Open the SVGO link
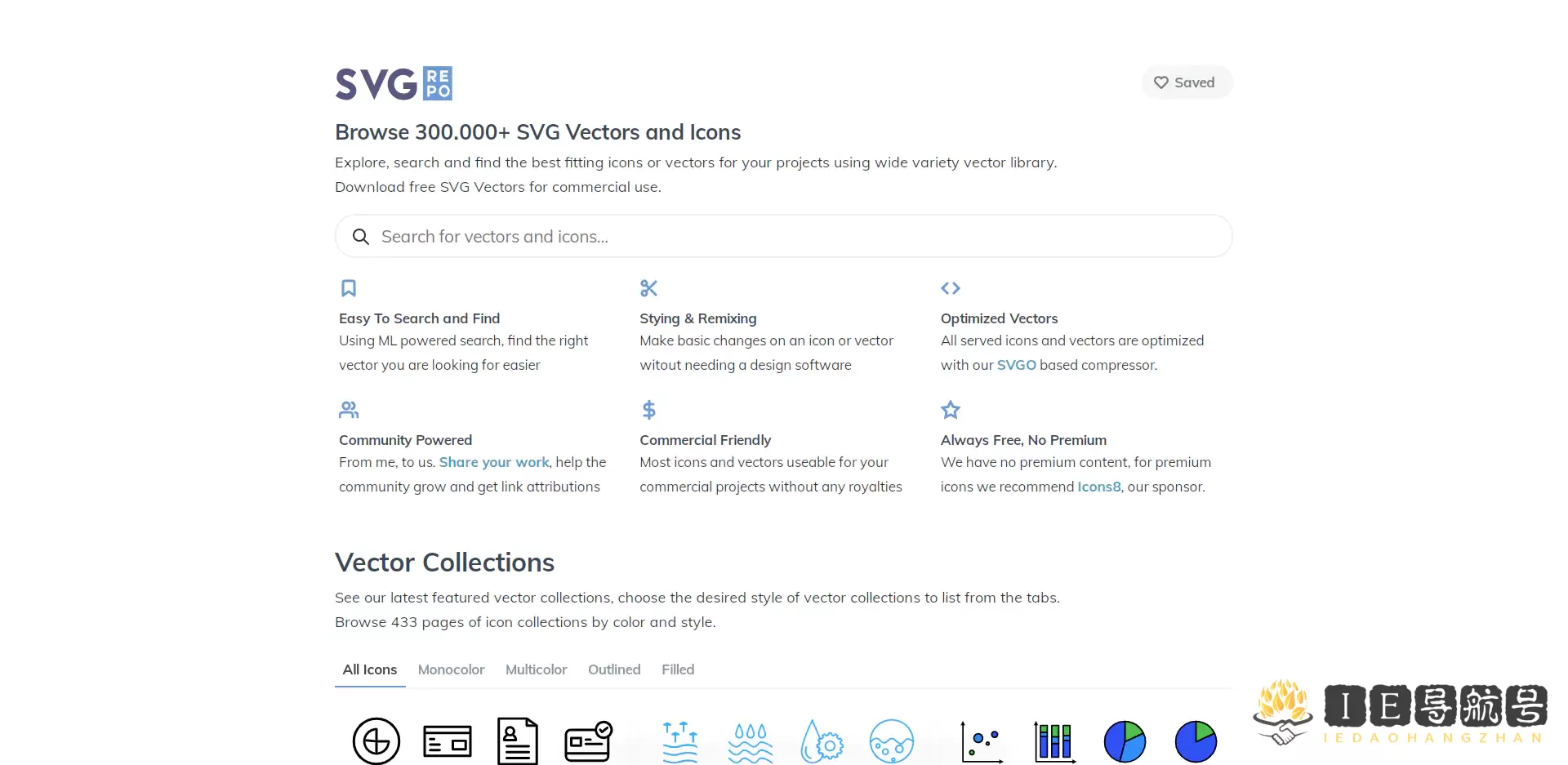This screenshot has width=1568, height=765. tap(1016, 365)
